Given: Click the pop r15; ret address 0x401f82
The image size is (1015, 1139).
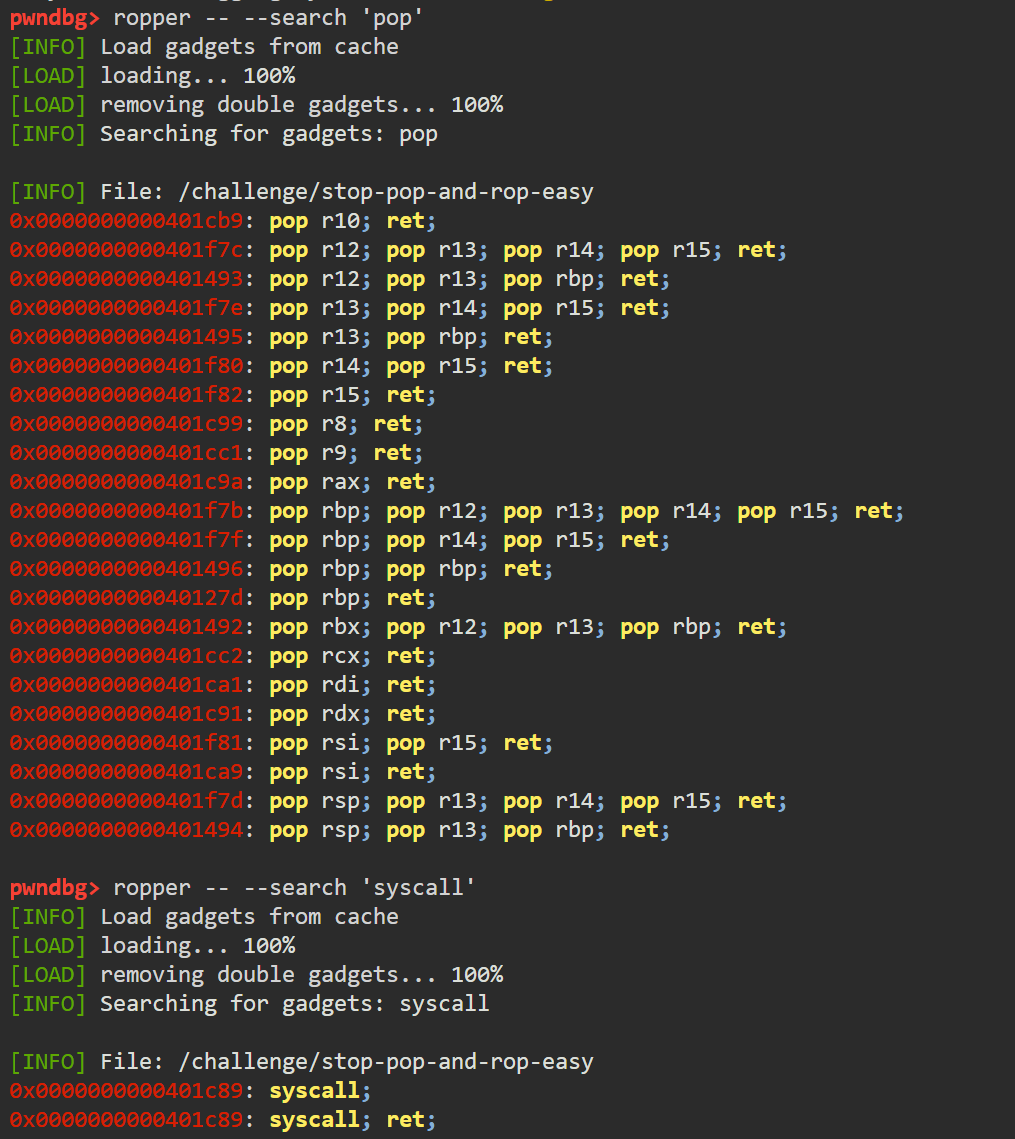Looking at the screenshot, I should [x=127, y=395].
